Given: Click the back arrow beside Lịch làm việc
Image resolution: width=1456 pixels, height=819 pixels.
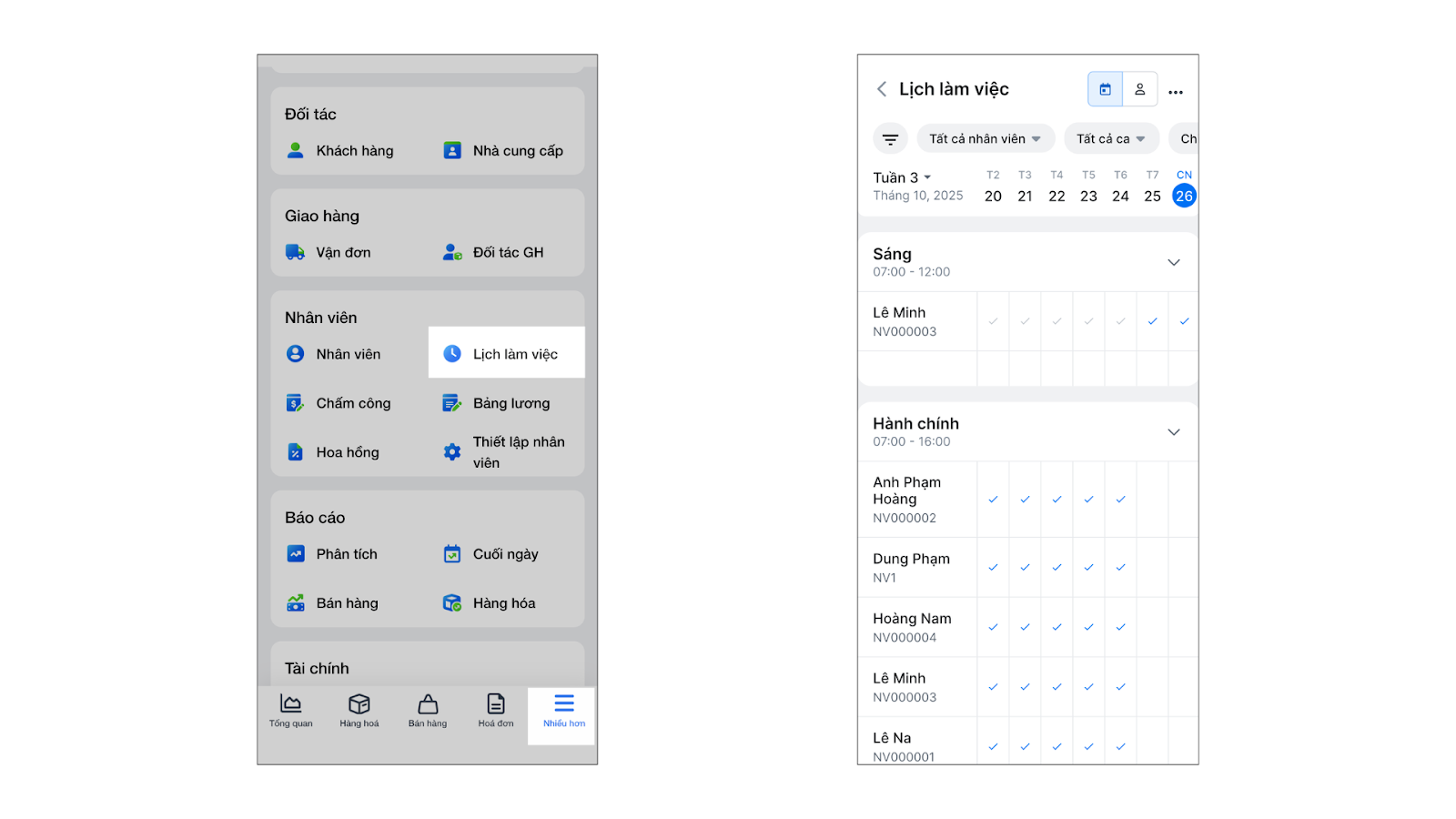Looking at the screenshot, I should coord(881,89).
